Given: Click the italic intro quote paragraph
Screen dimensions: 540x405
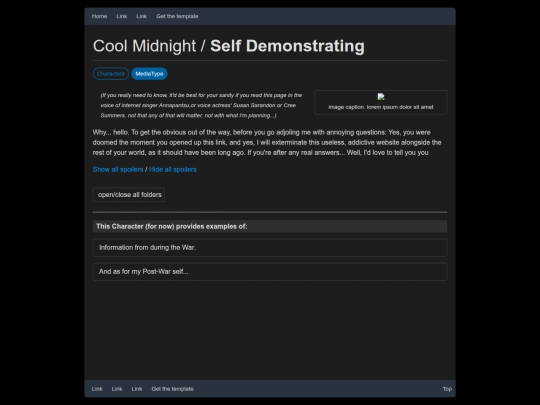Looking at the screenshot, I should point(201,105).
